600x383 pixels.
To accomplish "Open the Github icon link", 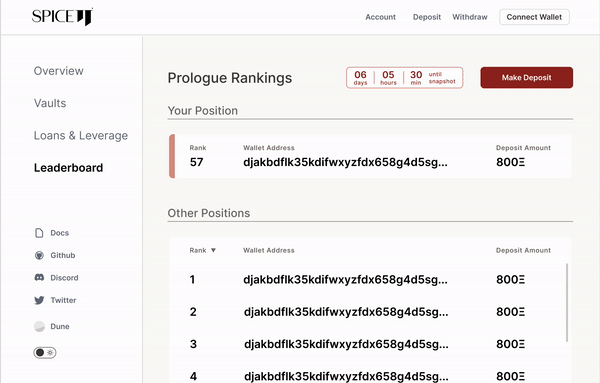I will coord(39,256).
